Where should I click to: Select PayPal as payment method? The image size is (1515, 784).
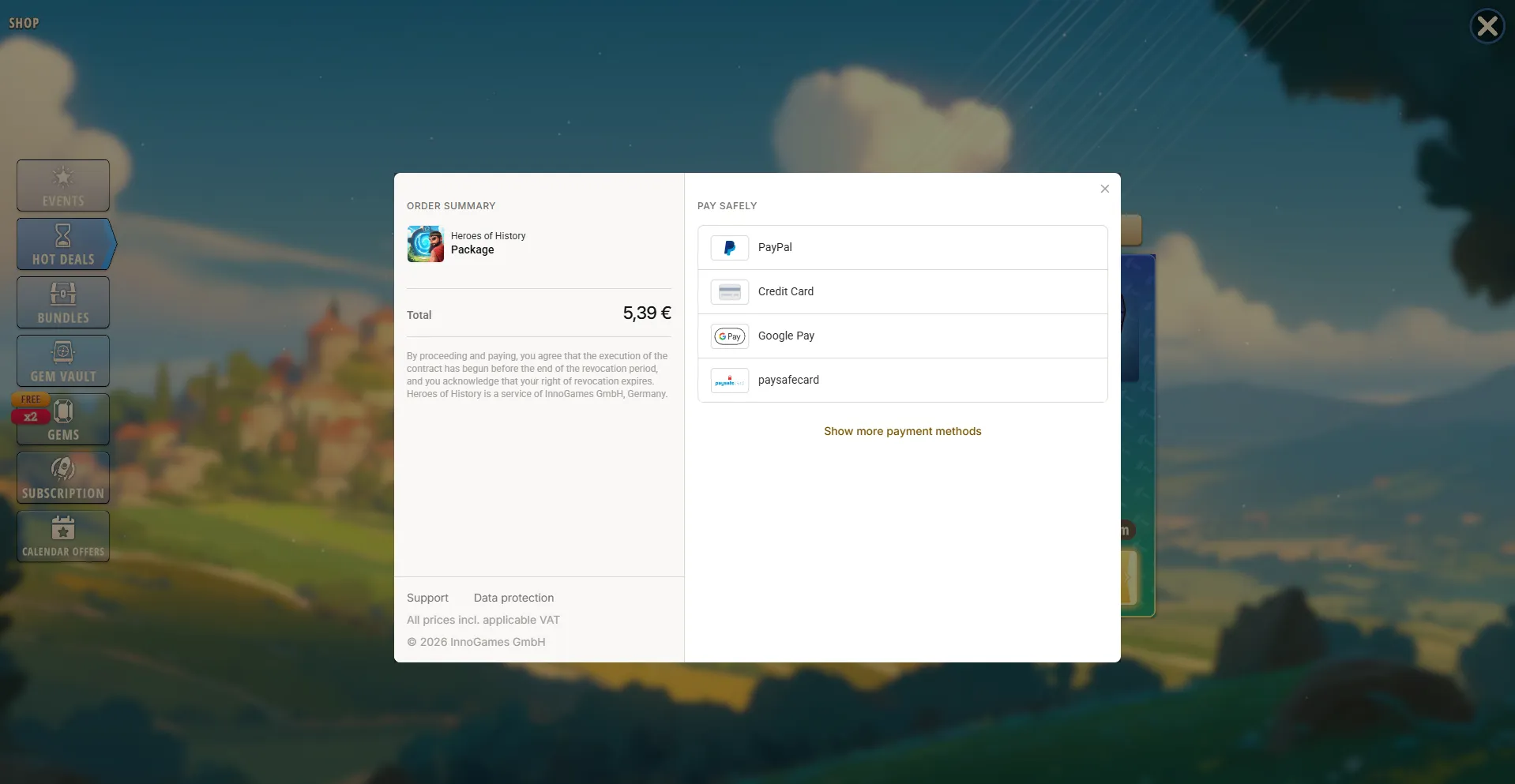coord(902,248)
